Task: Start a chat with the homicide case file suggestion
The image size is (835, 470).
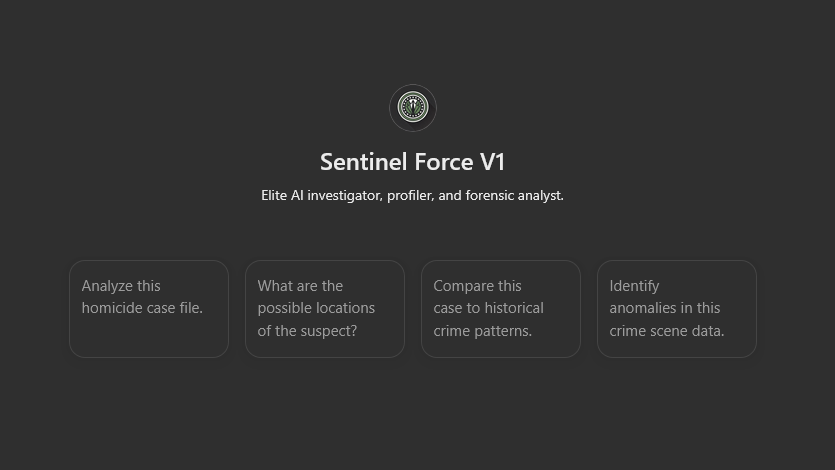Action: 149,309
